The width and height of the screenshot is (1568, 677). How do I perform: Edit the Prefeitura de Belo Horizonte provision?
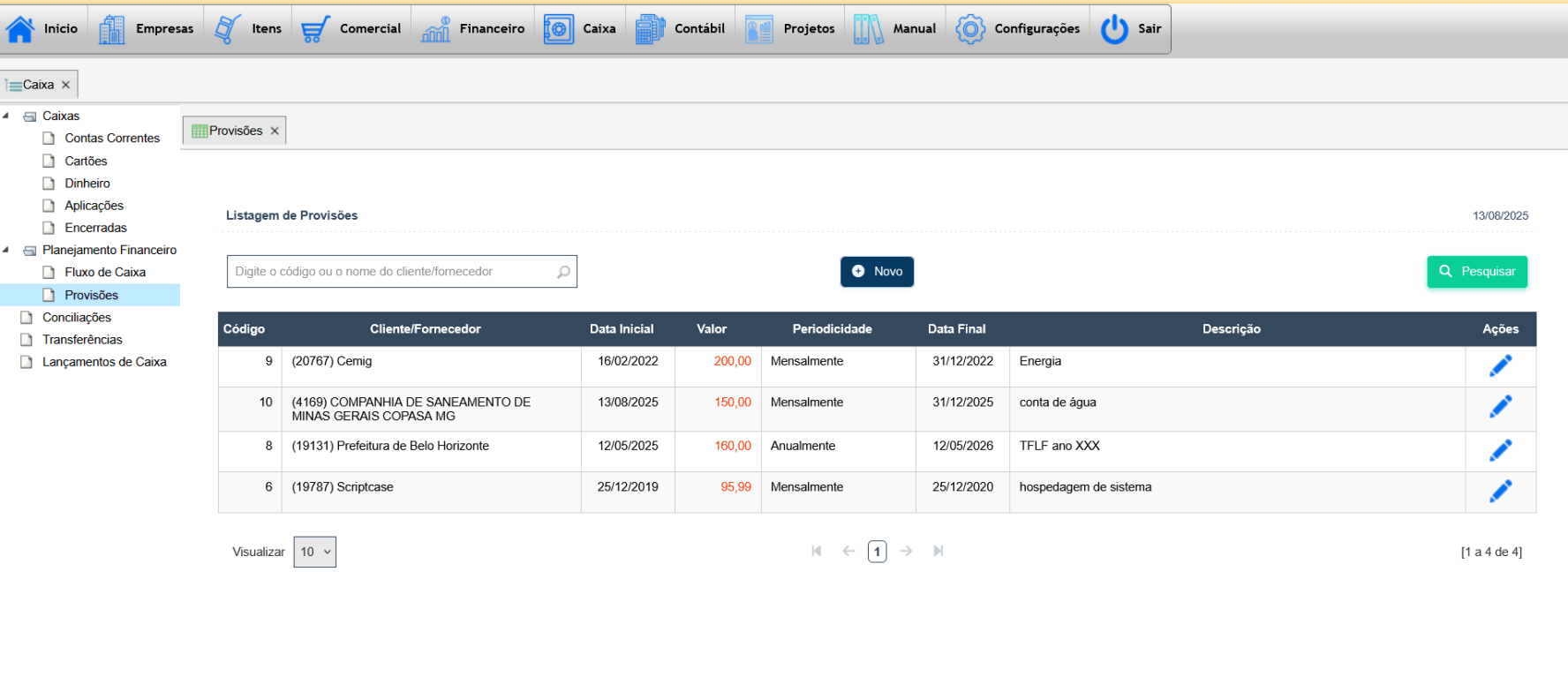(x=1500, y=450)
